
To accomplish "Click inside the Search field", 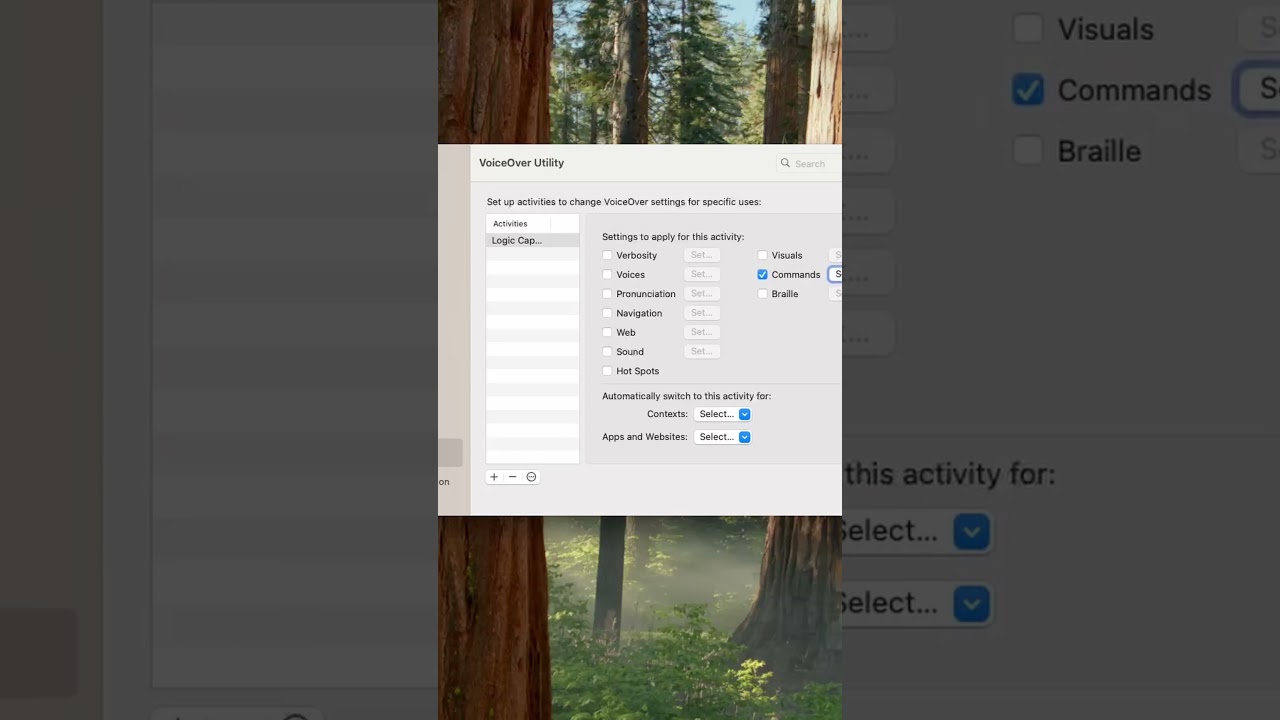I will pyautogui.click(x=812, y=163).
